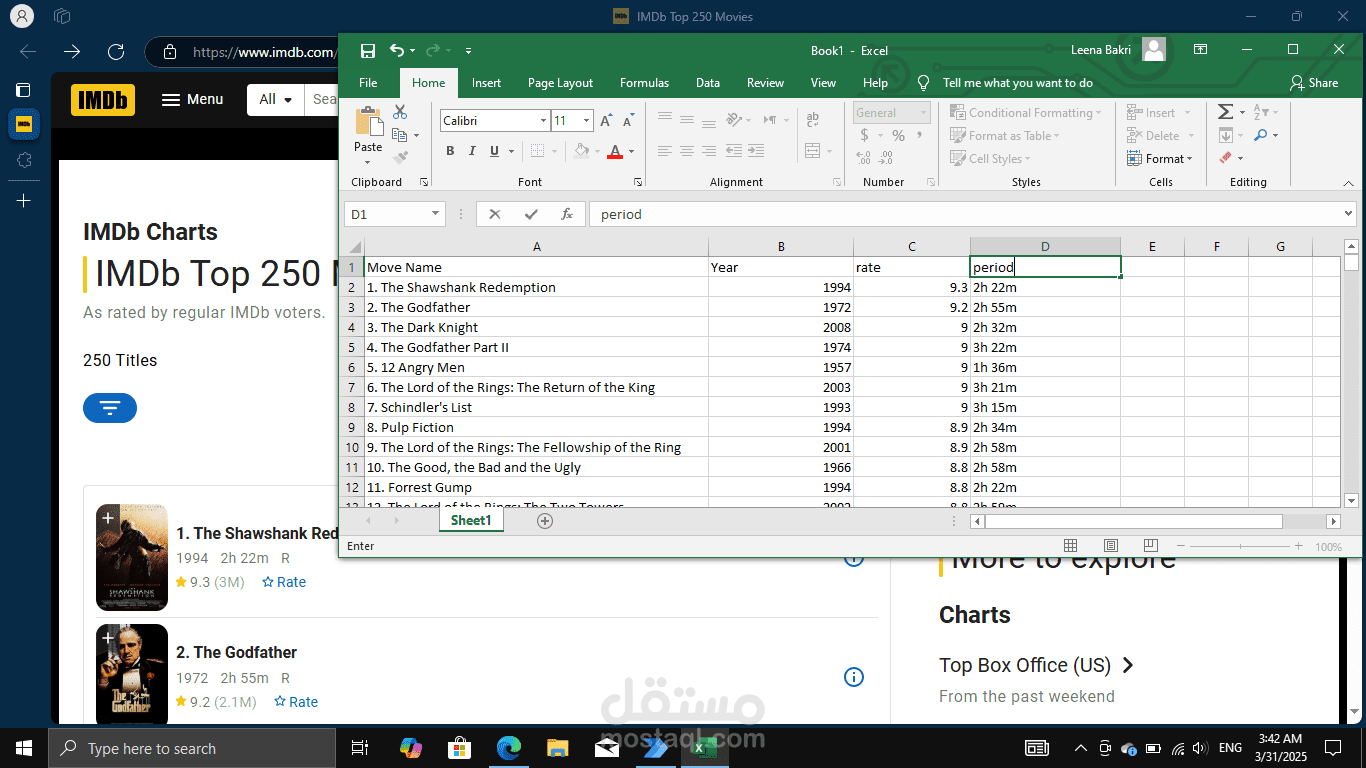This screenshot has height=768, width=1366.
Task: Toggle Page Layout view in status bar
Action: click(1110, 544)
